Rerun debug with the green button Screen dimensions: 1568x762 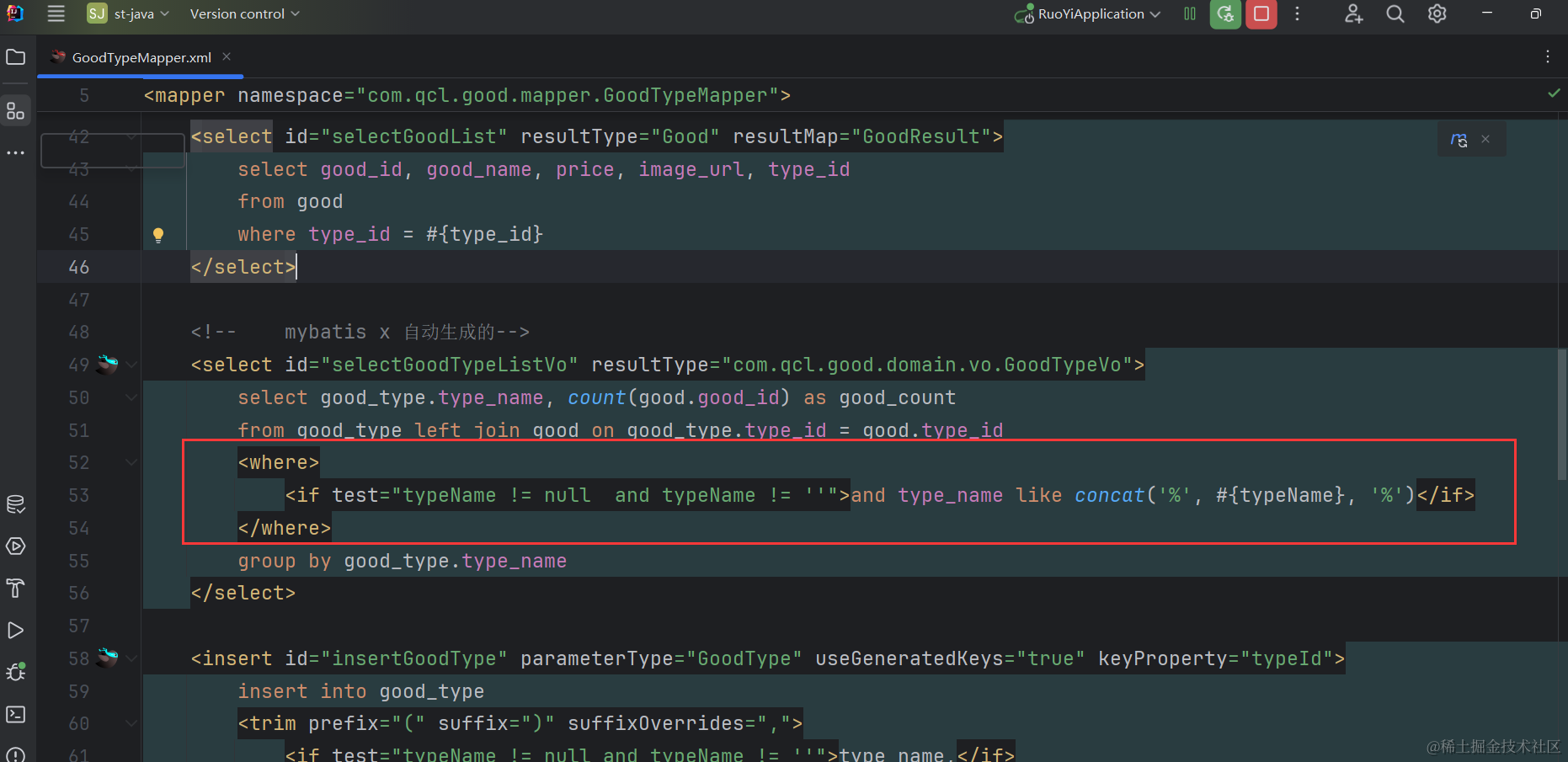1225,14
